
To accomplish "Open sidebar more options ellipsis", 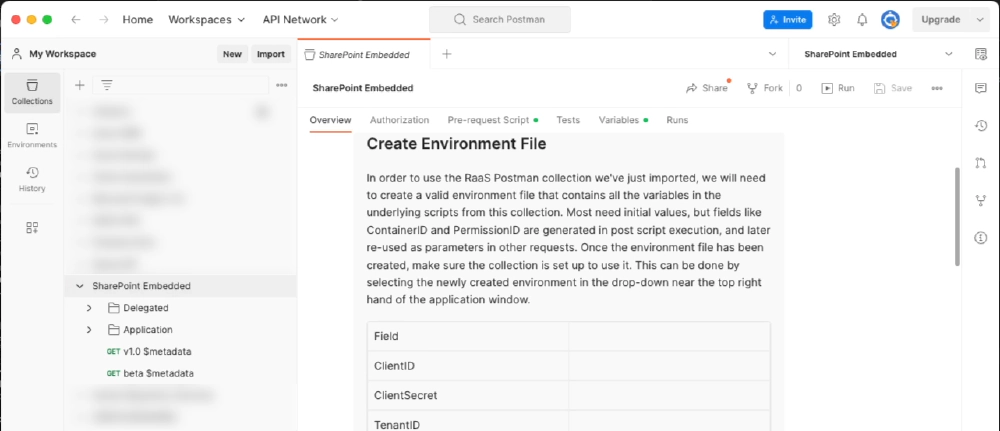I will pos(281,85).
